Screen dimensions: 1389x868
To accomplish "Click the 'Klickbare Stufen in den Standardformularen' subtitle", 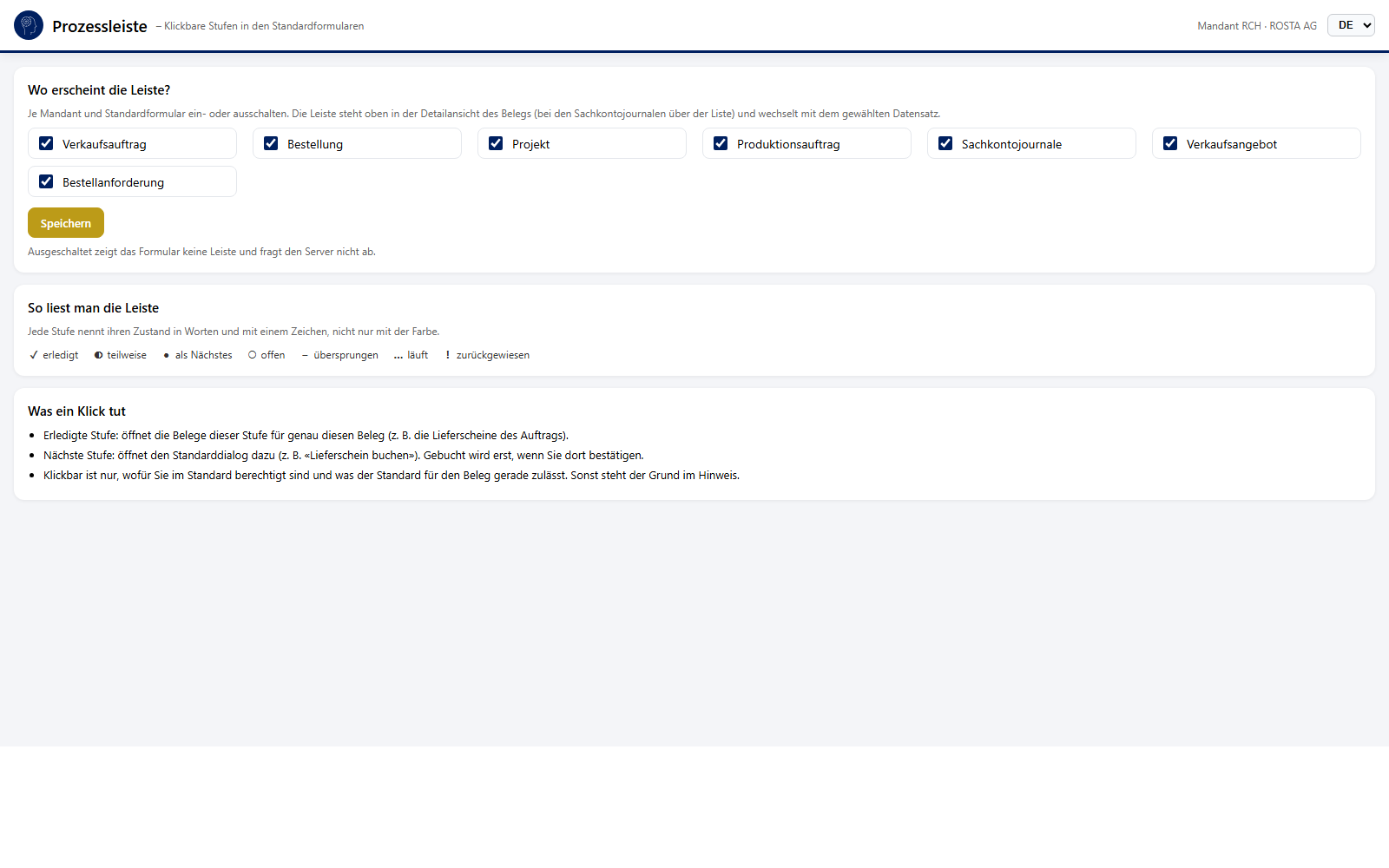I will [x=260, y=26].
